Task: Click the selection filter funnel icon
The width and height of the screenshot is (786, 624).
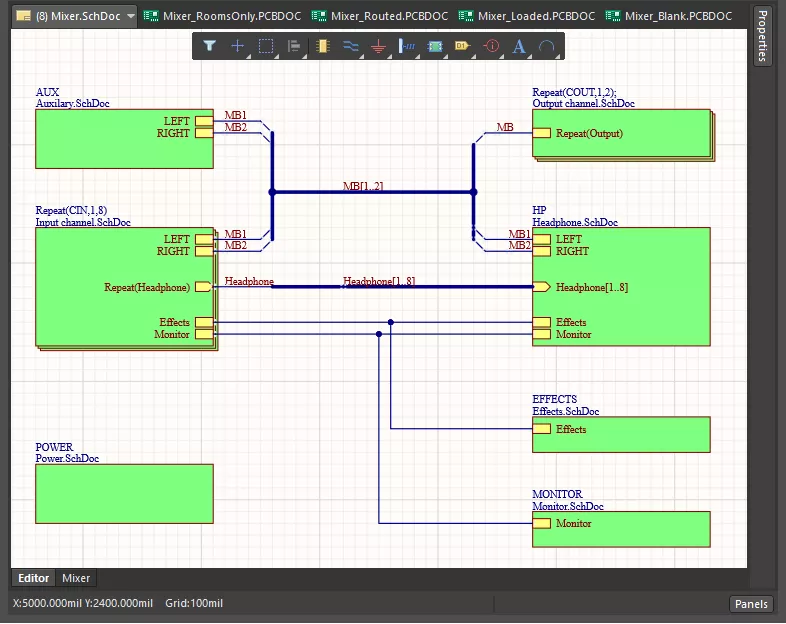Action: point(209,46)
